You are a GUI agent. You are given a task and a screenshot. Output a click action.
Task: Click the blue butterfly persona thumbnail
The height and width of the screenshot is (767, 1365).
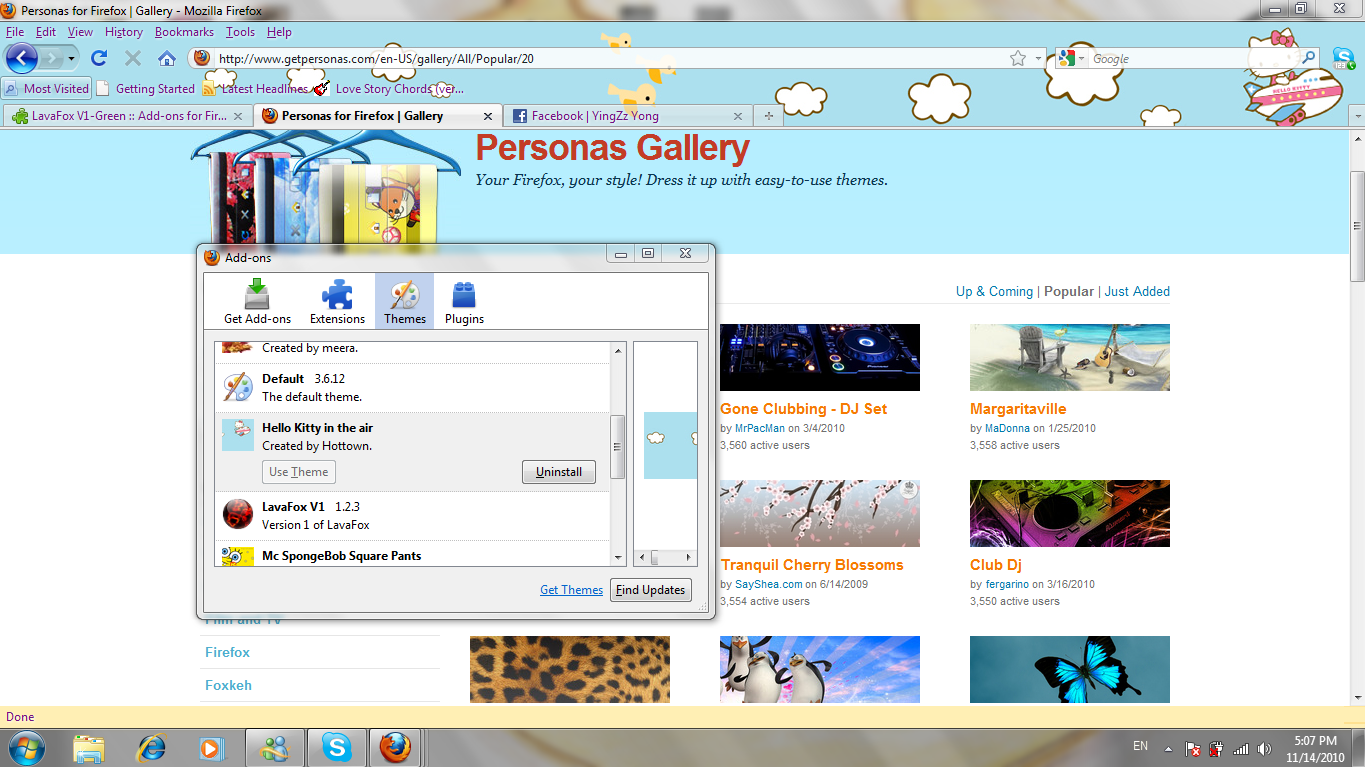pyautogui.click(x=1070, y=669)
